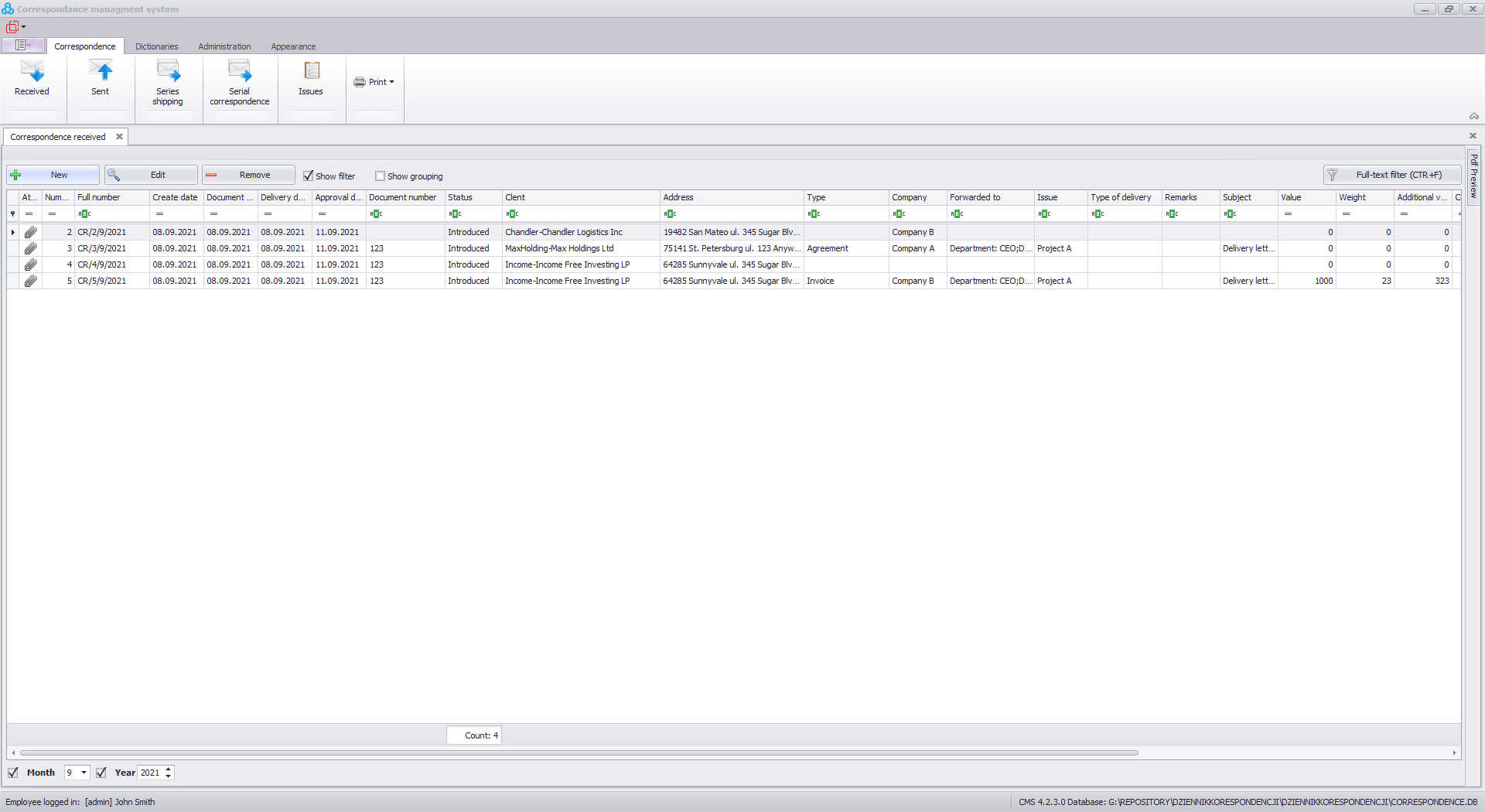Open the Administration tab
1485x812 pixels.
click(x=224, y=46)
